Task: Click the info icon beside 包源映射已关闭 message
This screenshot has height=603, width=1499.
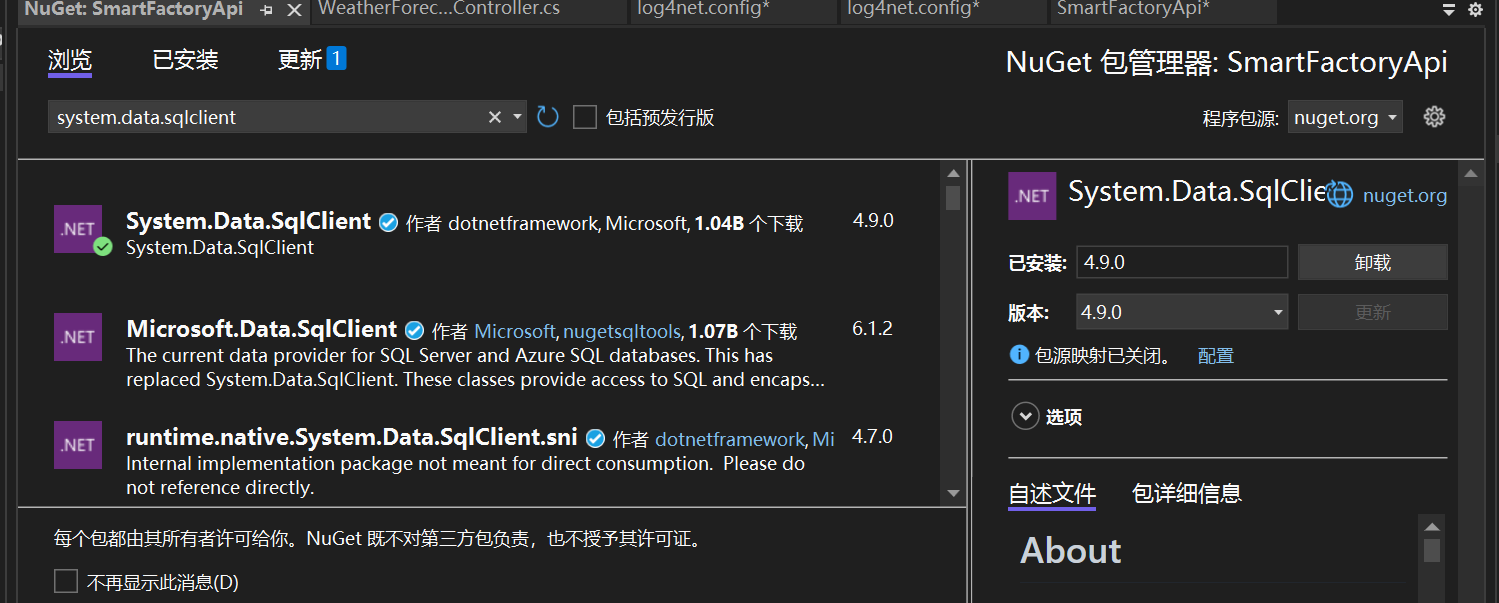Action: tap(1018, 354)
